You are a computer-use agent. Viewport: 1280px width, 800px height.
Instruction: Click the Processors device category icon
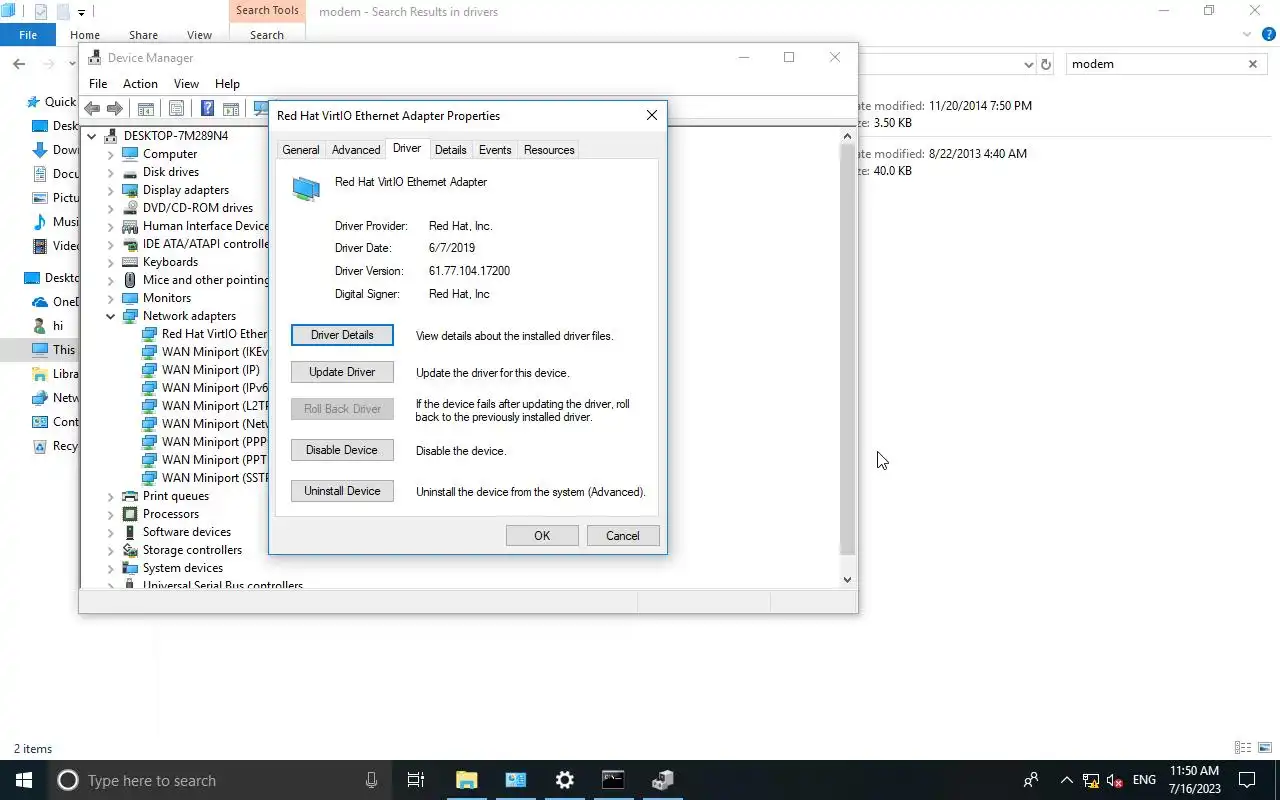pyautogui.click(x=130, y=514)
